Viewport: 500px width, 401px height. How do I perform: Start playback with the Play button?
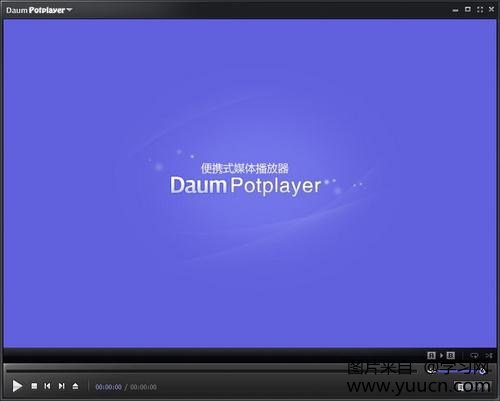17,386
